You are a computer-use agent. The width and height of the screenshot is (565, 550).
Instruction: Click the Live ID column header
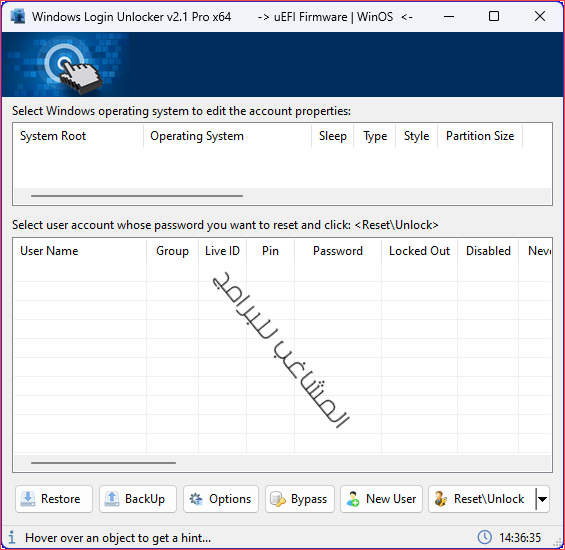click(222, 251)
